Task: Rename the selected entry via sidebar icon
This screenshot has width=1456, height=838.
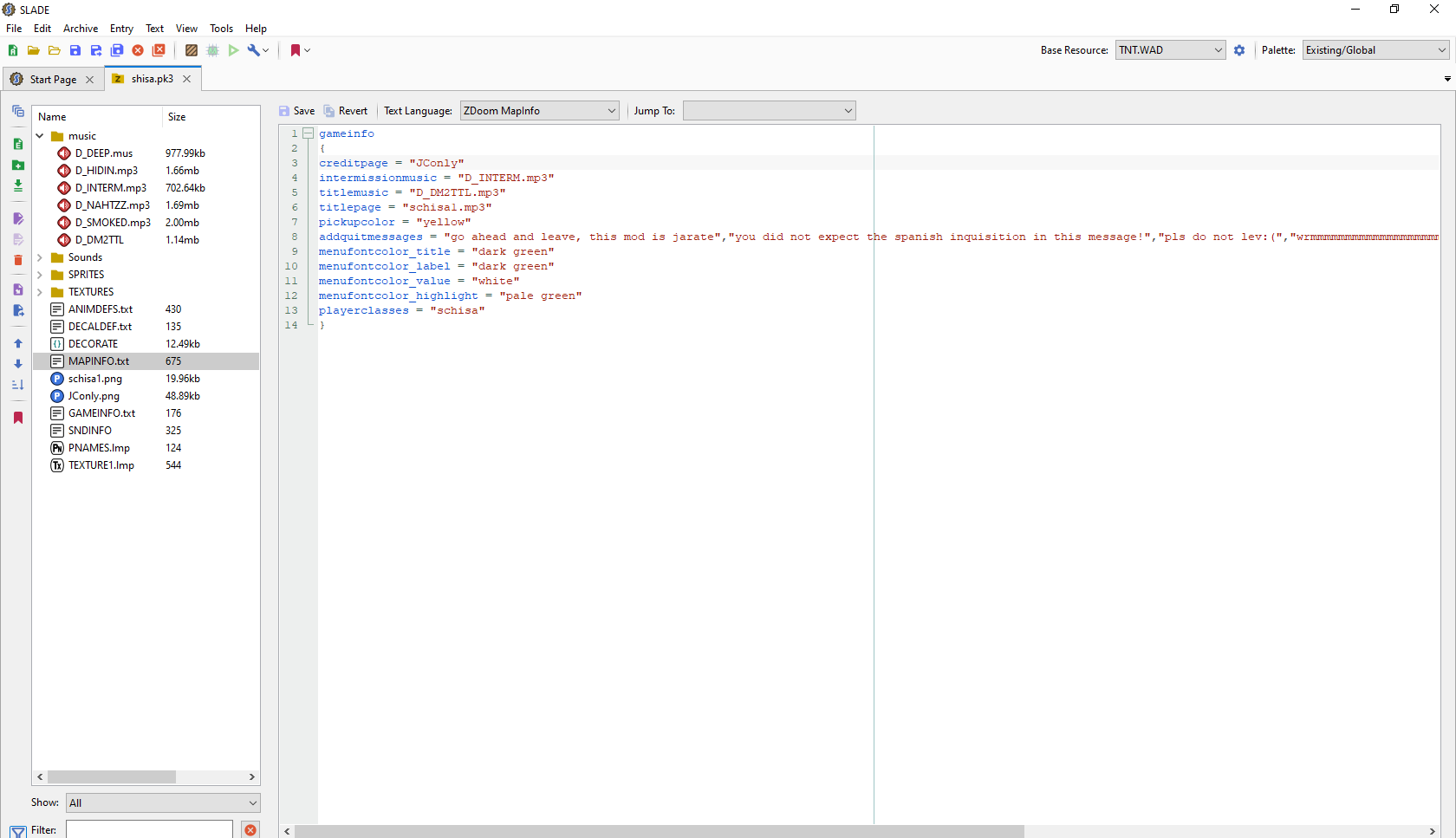Action: click(18, 218)
